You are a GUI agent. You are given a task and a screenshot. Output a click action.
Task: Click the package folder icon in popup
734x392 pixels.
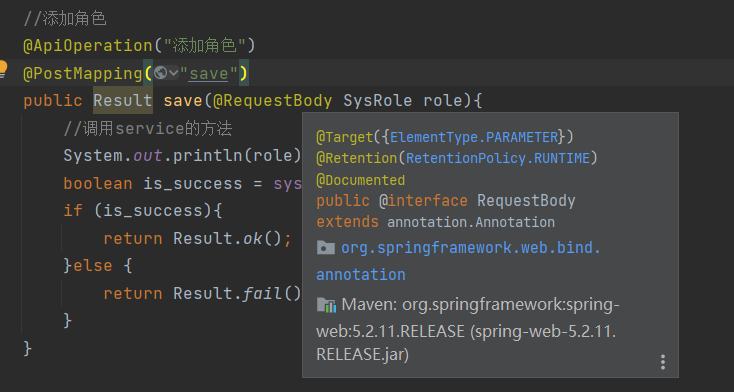[x=325, y=248]
